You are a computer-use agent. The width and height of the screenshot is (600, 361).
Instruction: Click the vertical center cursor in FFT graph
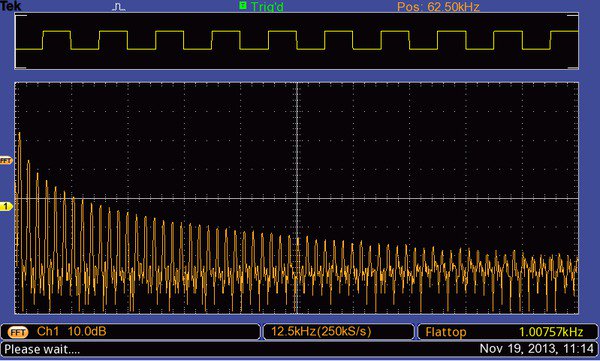297,198
